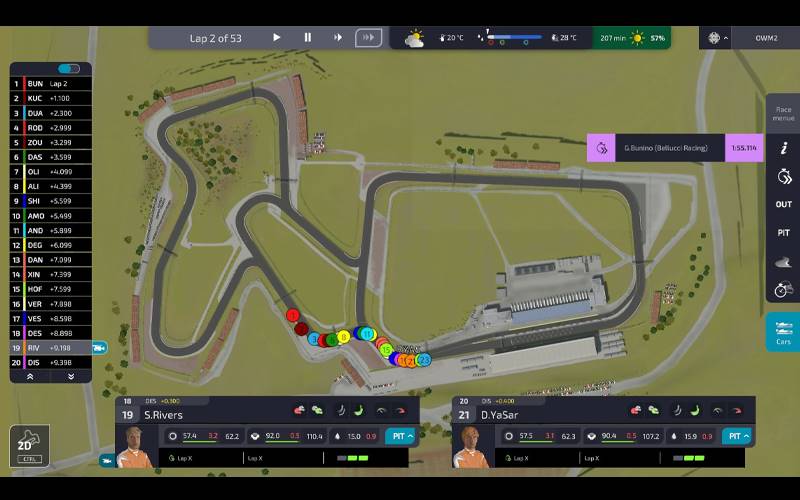Image resolution: width=800 pixels, height=500 pixels.
Task: Open the stopwatch timing icon in side menu
Action: coord(783,290)
